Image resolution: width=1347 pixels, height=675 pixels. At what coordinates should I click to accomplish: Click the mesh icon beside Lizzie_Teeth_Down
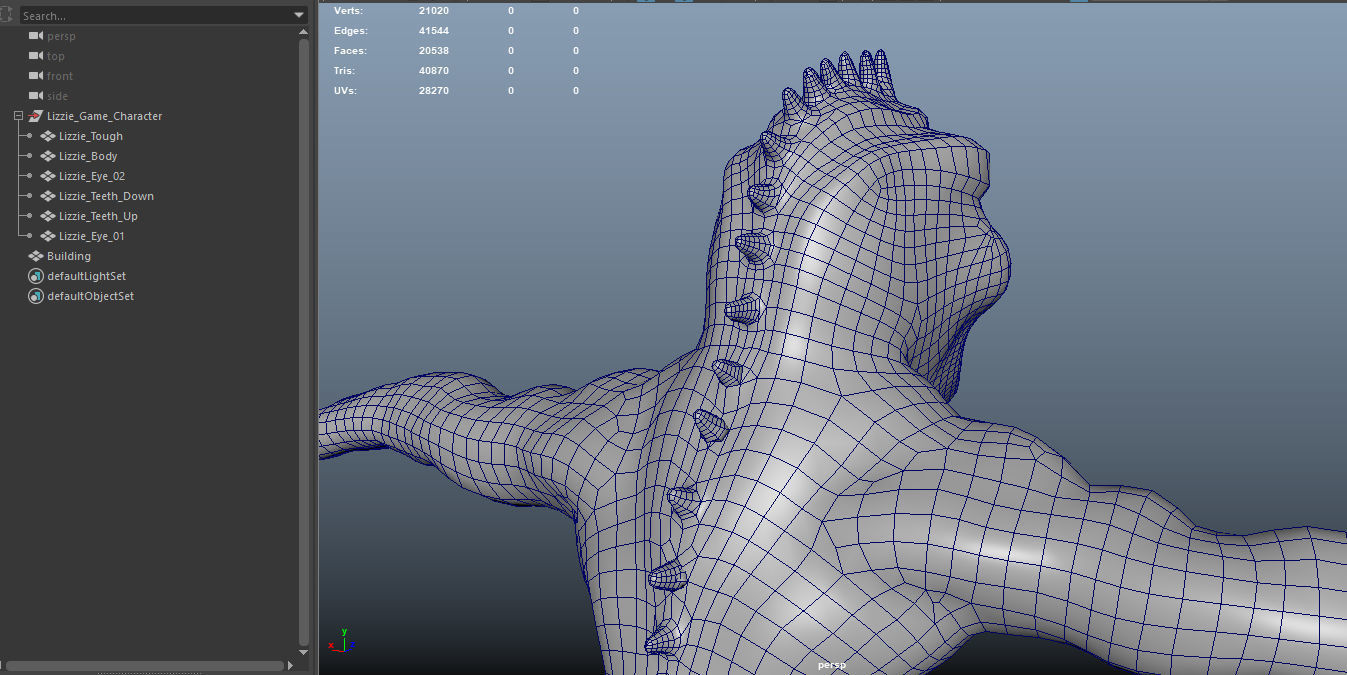[x=48, y=196]
